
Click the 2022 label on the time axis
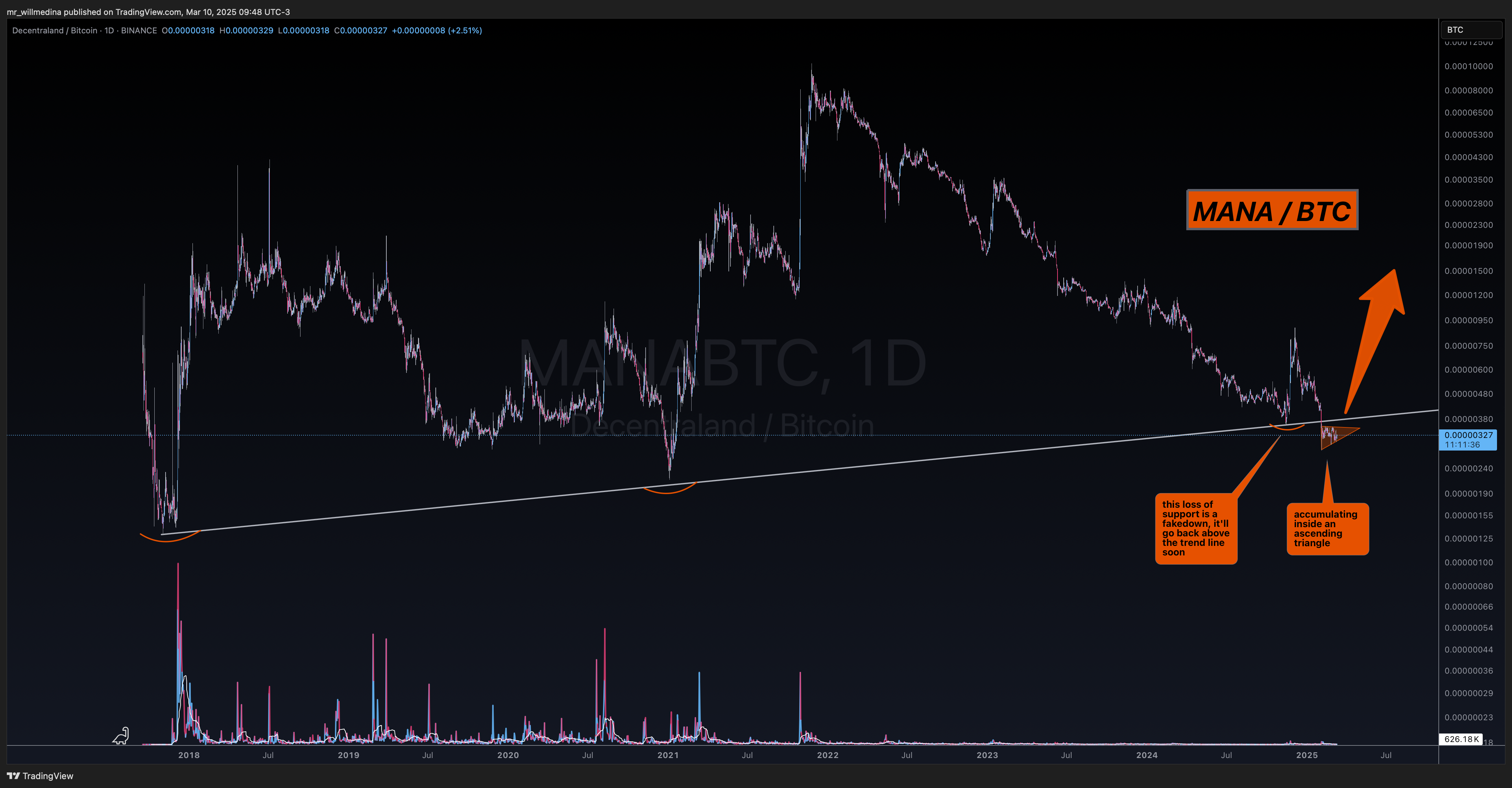point(828,755)
